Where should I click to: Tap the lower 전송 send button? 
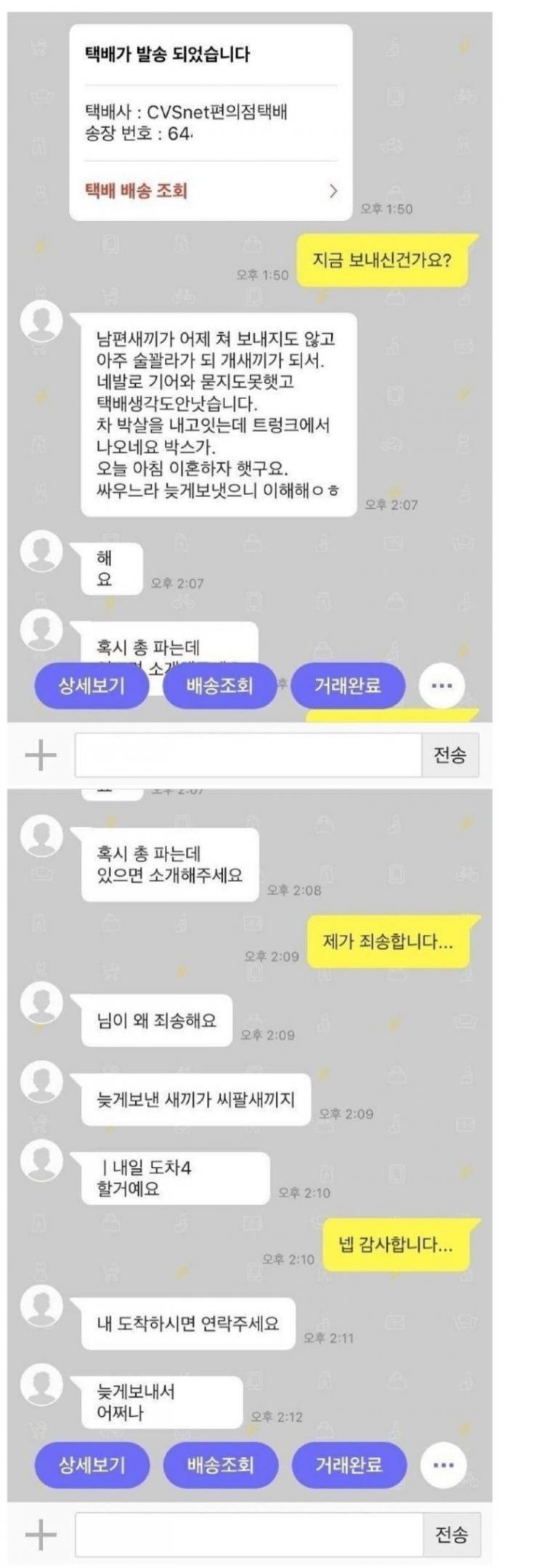pos(451,1535)
